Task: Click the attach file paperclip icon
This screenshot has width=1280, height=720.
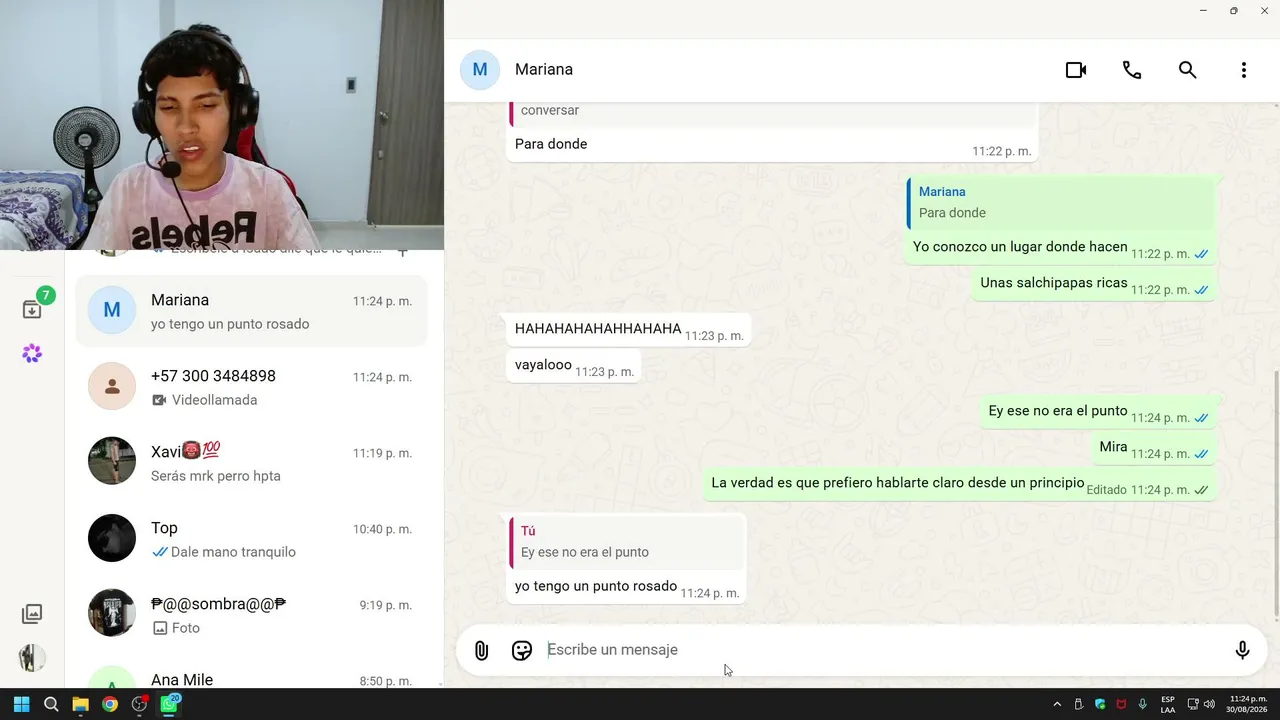Action: point(481,651)
